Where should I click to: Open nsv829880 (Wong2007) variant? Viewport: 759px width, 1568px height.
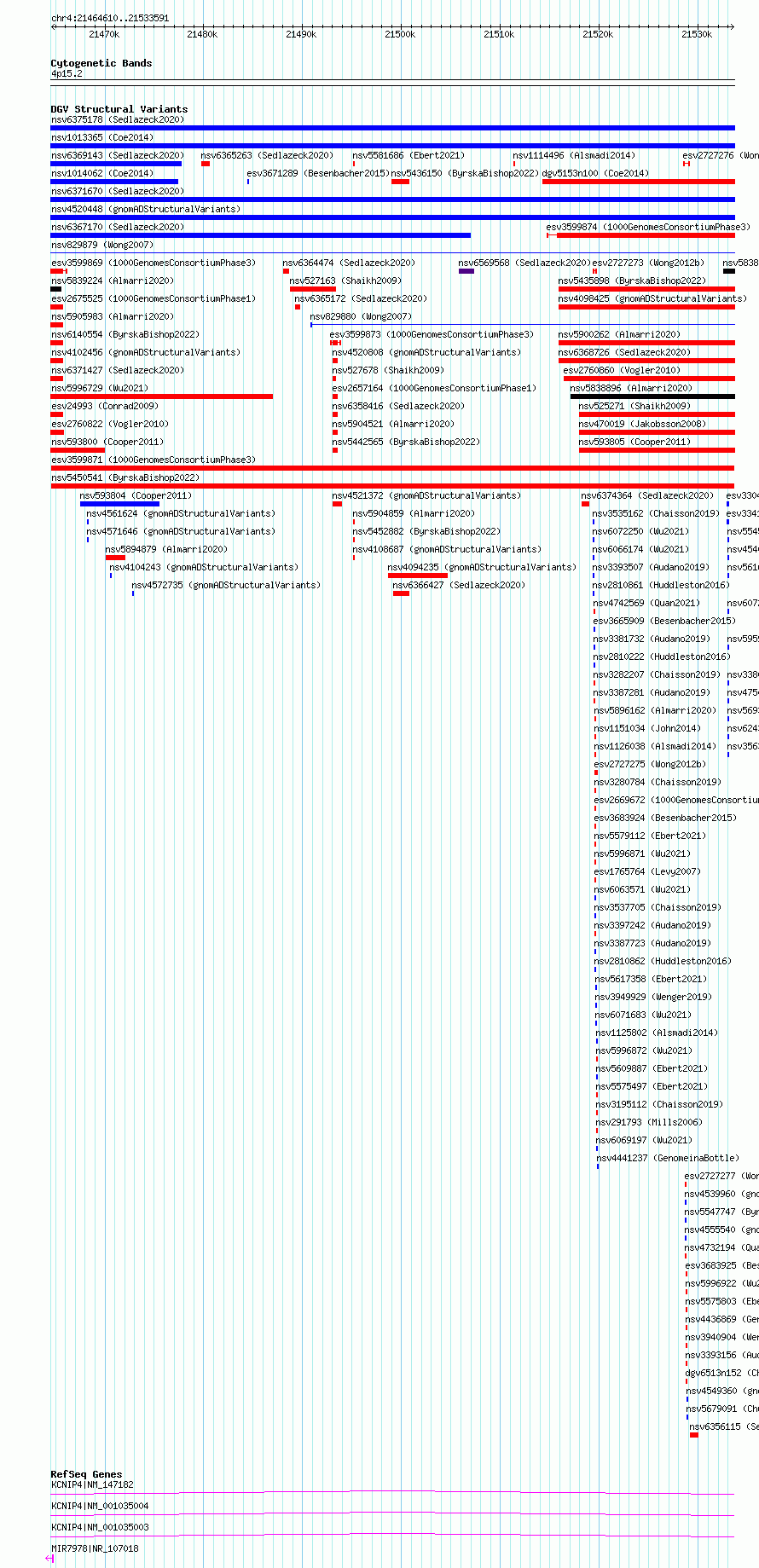[361, 316]
